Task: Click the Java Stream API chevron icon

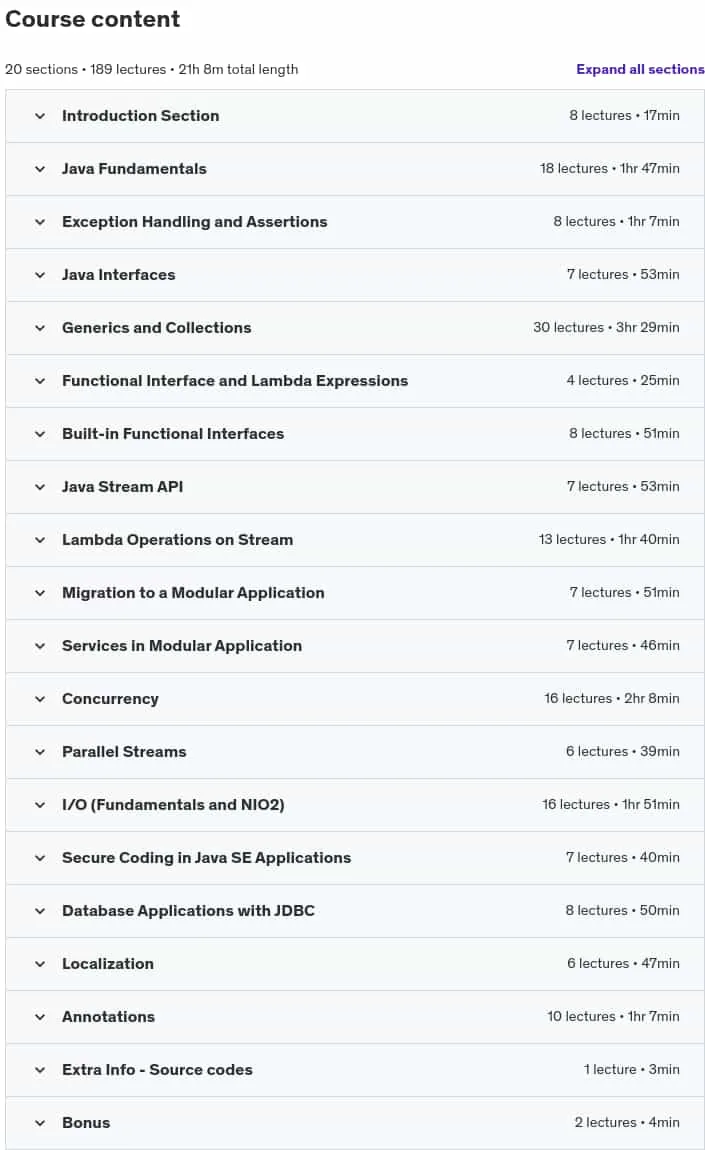Action: [x=40, y=487]
